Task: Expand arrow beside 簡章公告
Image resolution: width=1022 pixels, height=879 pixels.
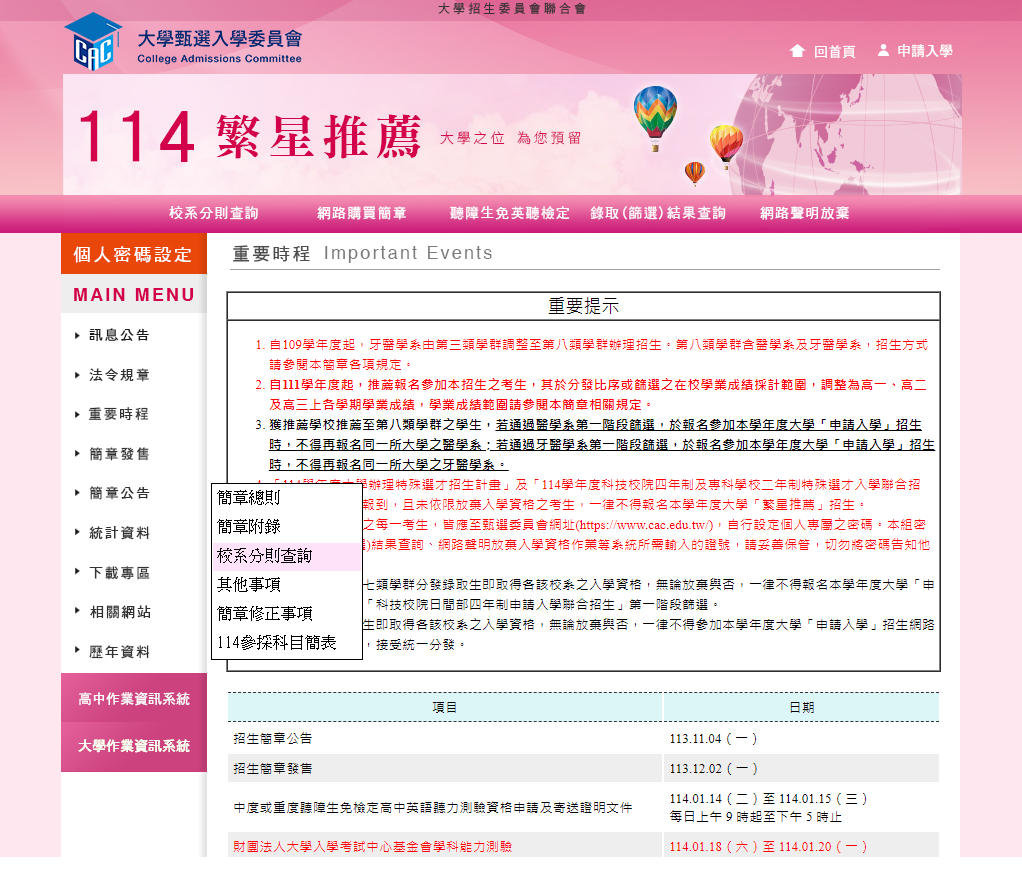Action: click(77, 493)
